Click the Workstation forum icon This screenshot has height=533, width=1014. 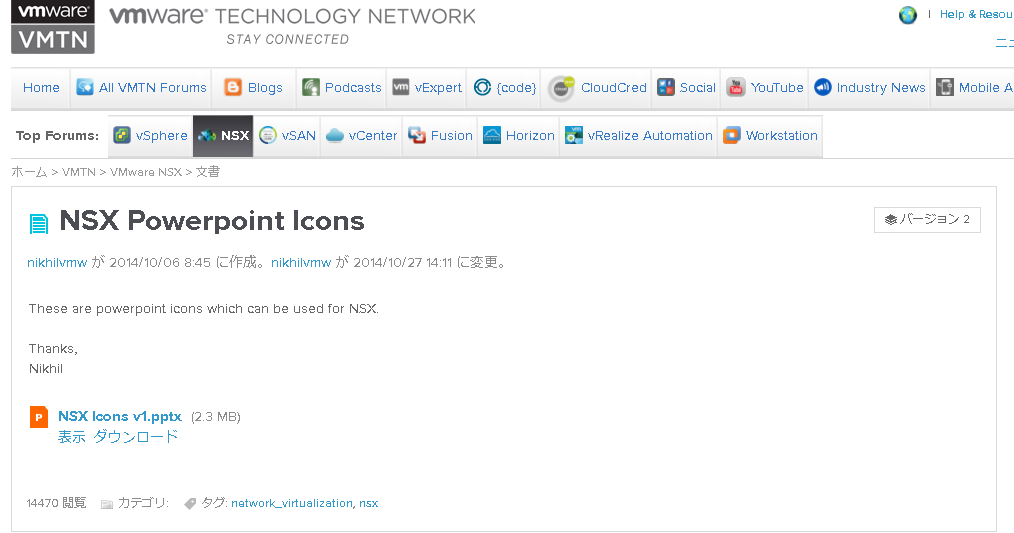click(x=731, y=135)
